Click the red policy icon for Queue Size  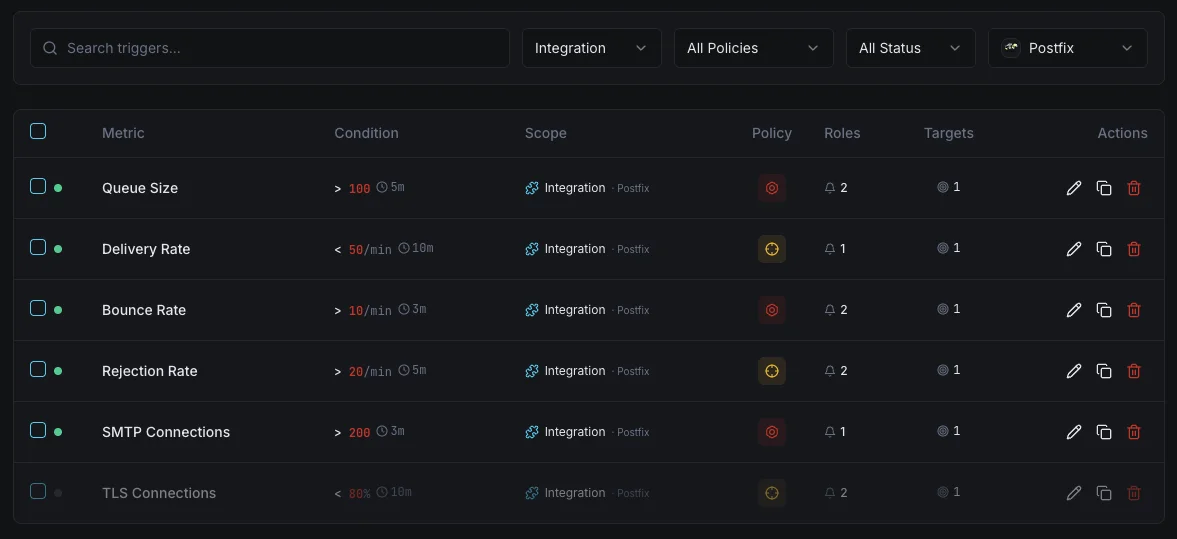click(x=772, y=188)
